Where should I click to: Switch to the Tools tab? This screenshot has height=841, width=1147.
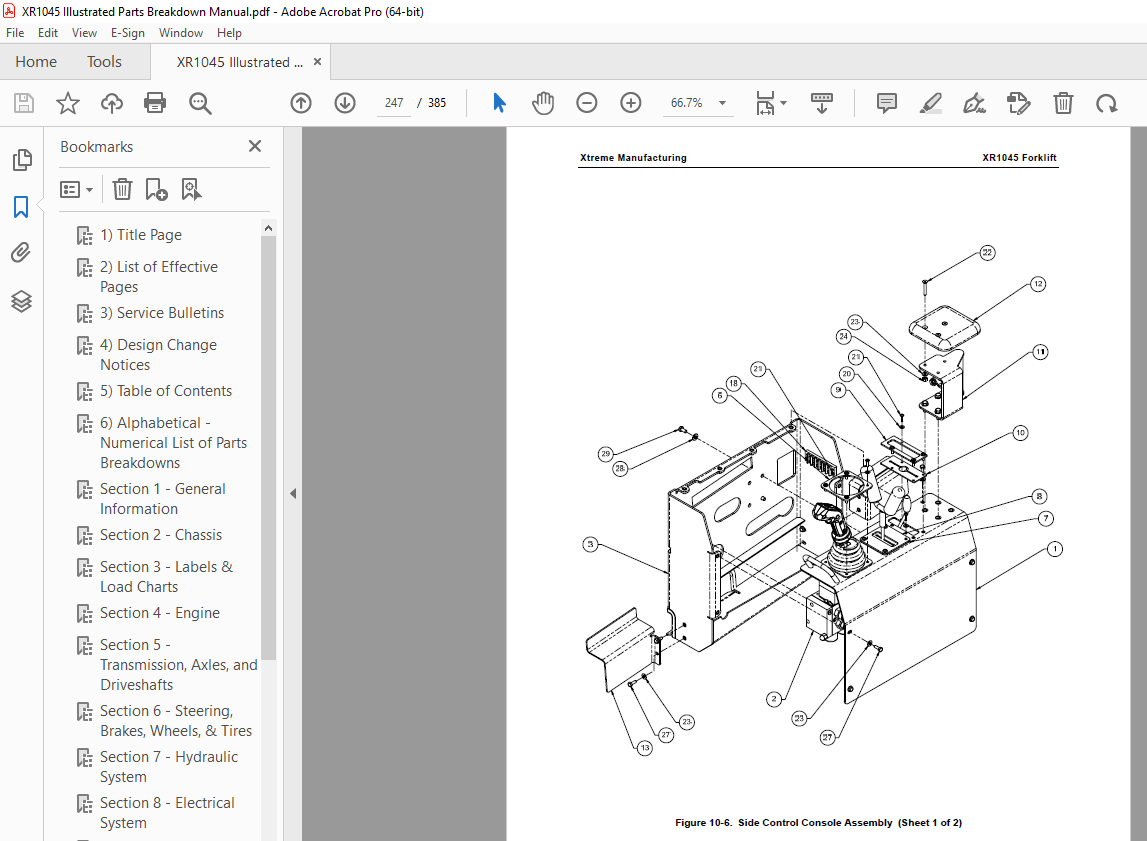point(104,61)
